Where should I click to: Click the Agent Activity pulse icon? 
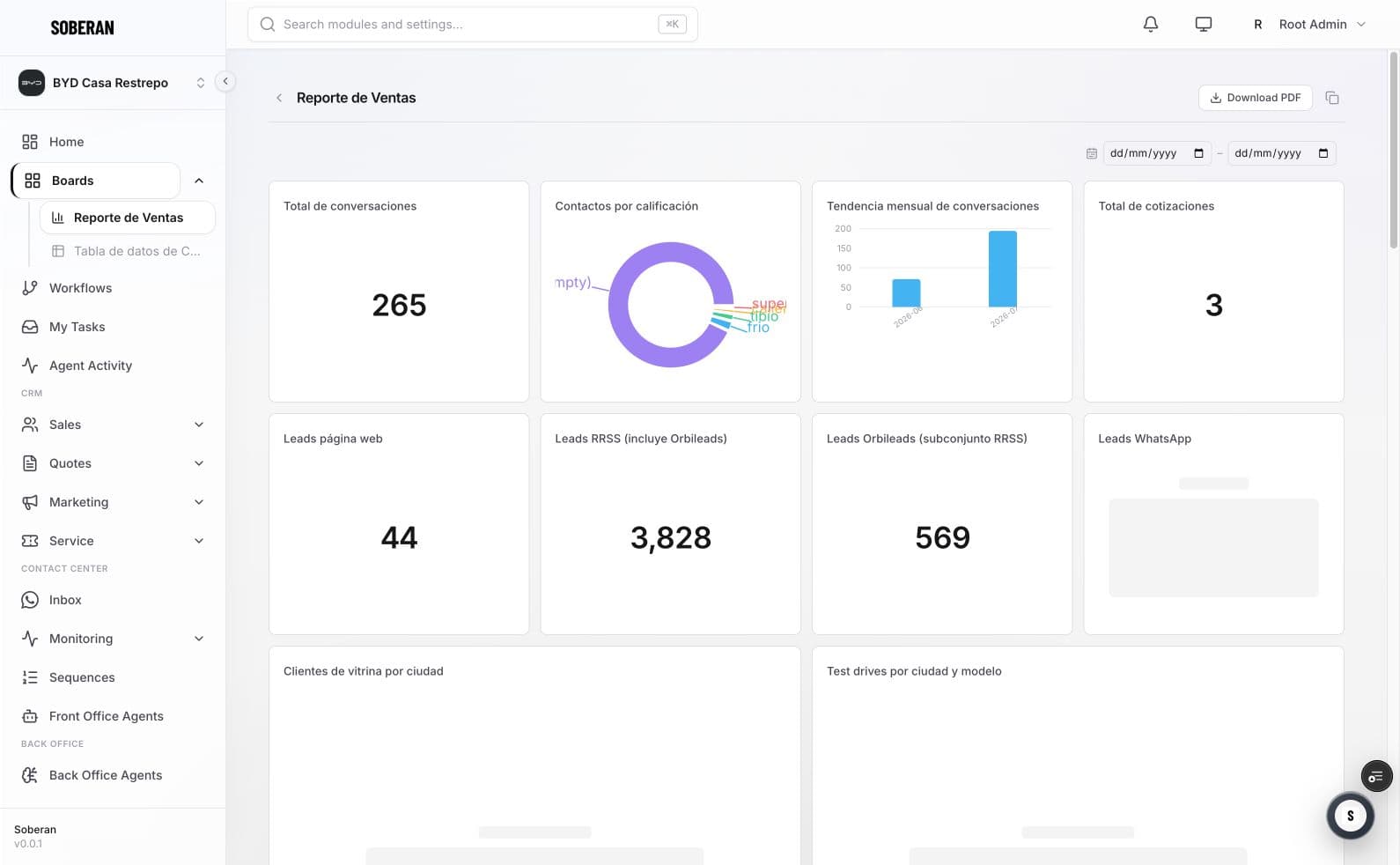click(30, 366)
